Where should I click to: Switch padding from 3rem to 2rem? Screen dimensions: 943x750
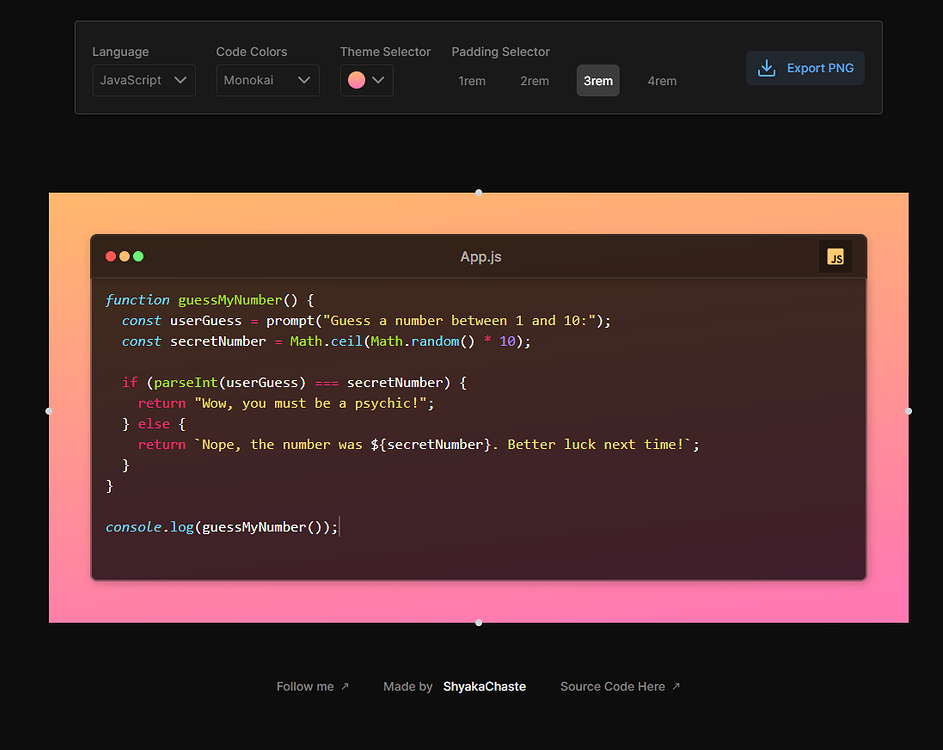[535, 81]
